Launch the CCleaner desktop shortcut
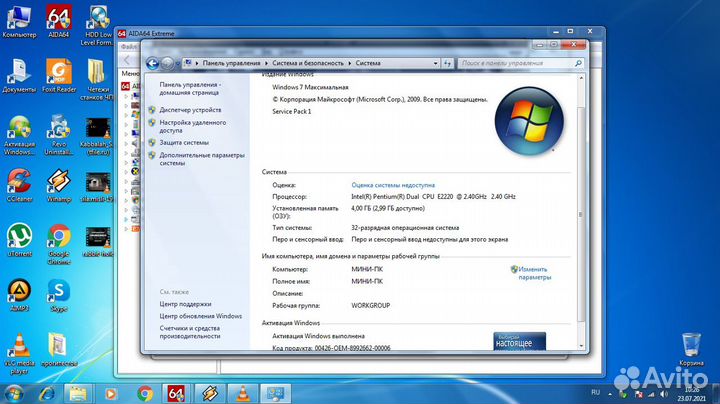This screenshot has width=720, height=404. click(19, 186)
